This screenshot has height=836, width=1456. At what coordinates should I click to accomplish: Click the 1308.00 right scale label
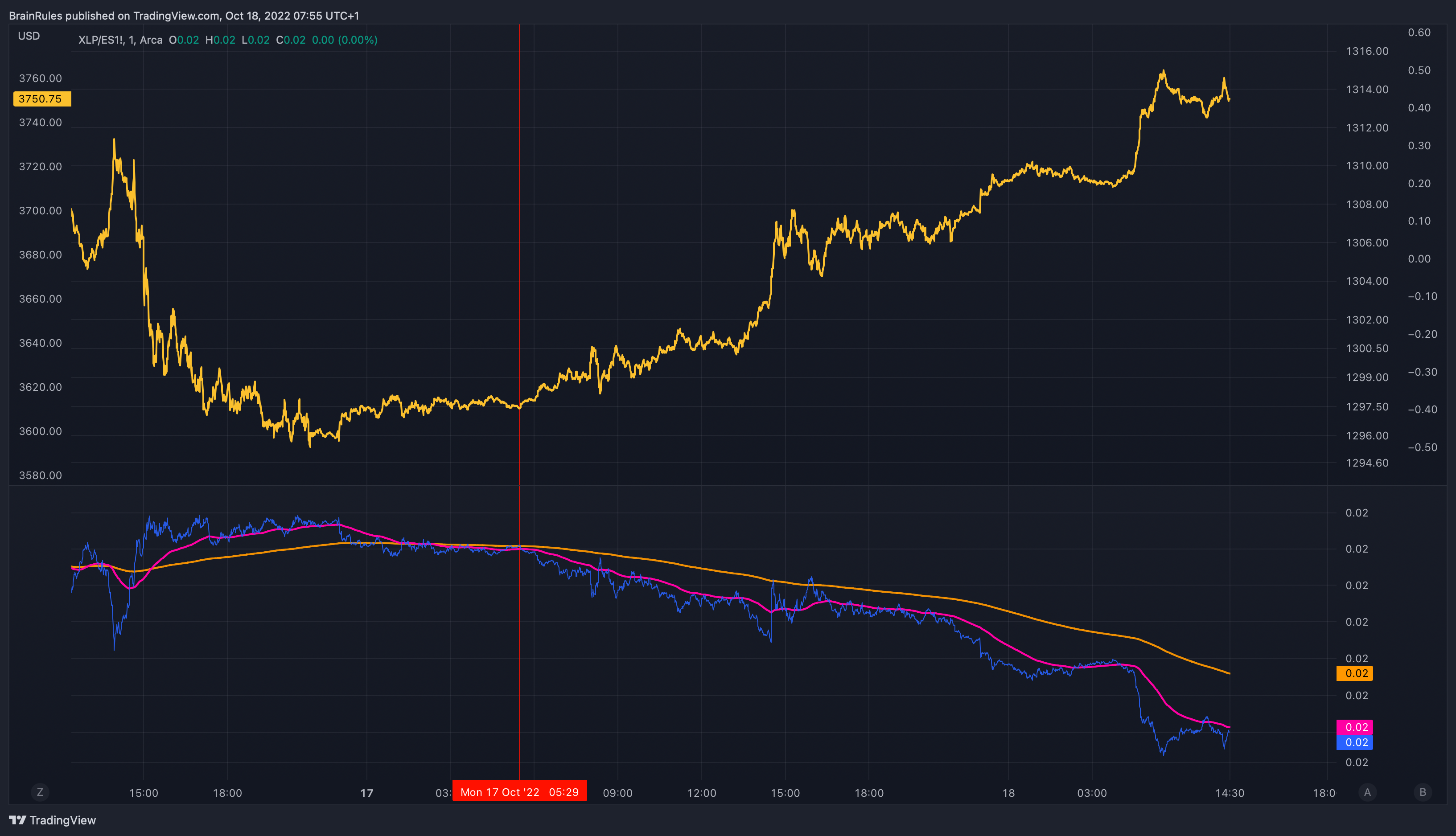click(1367, 205)
